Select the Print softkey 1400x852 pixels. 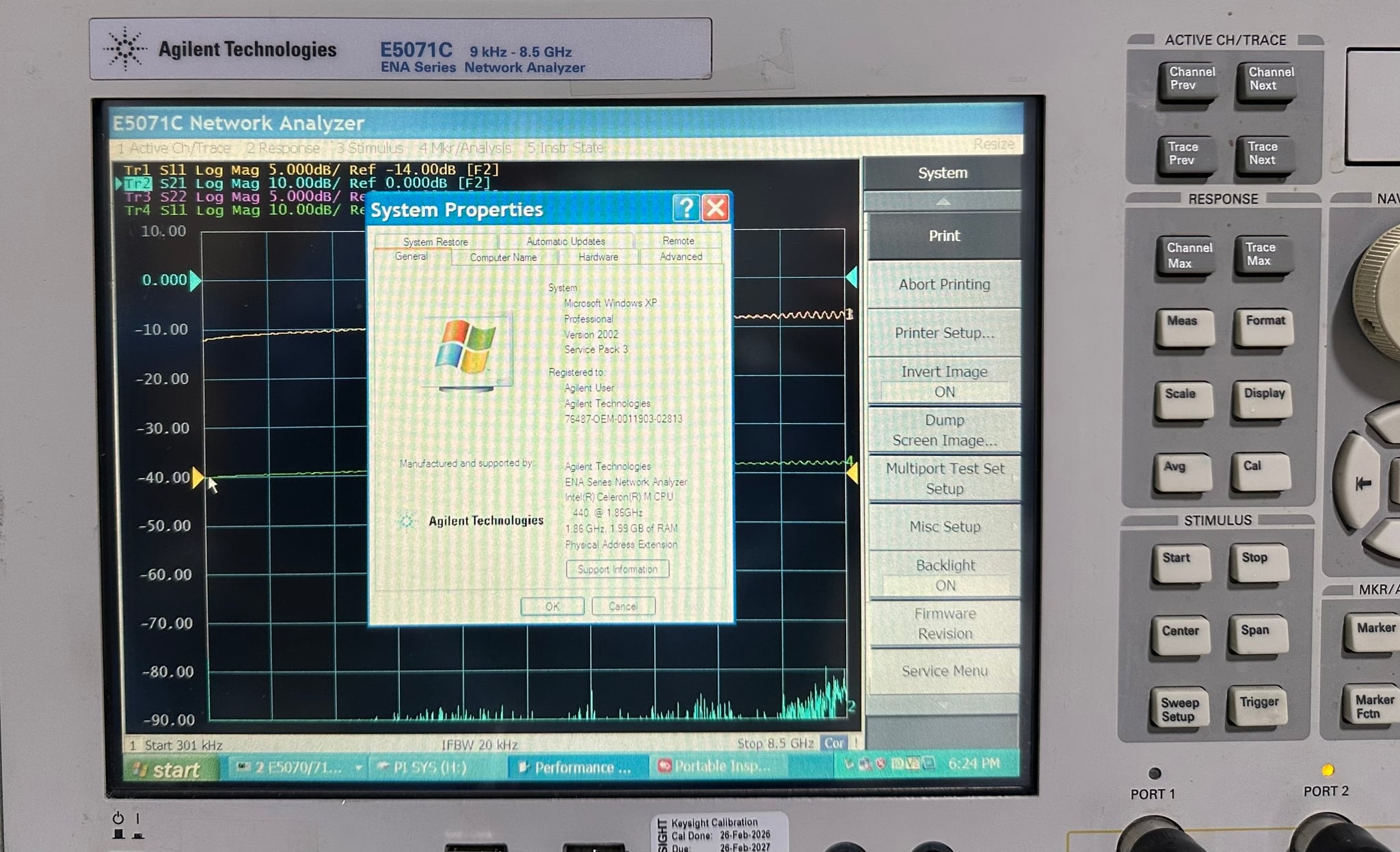tap(944, 236)
